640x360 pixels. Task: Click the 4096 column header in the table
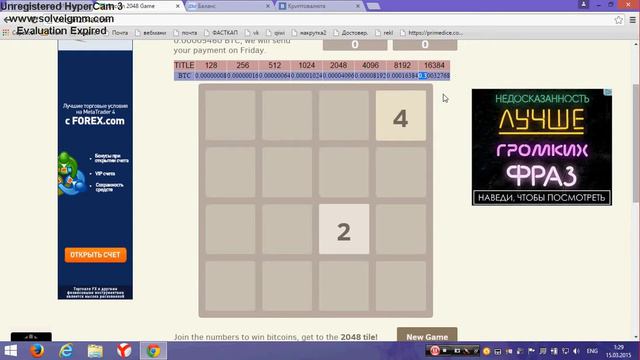tap(370, 65)
